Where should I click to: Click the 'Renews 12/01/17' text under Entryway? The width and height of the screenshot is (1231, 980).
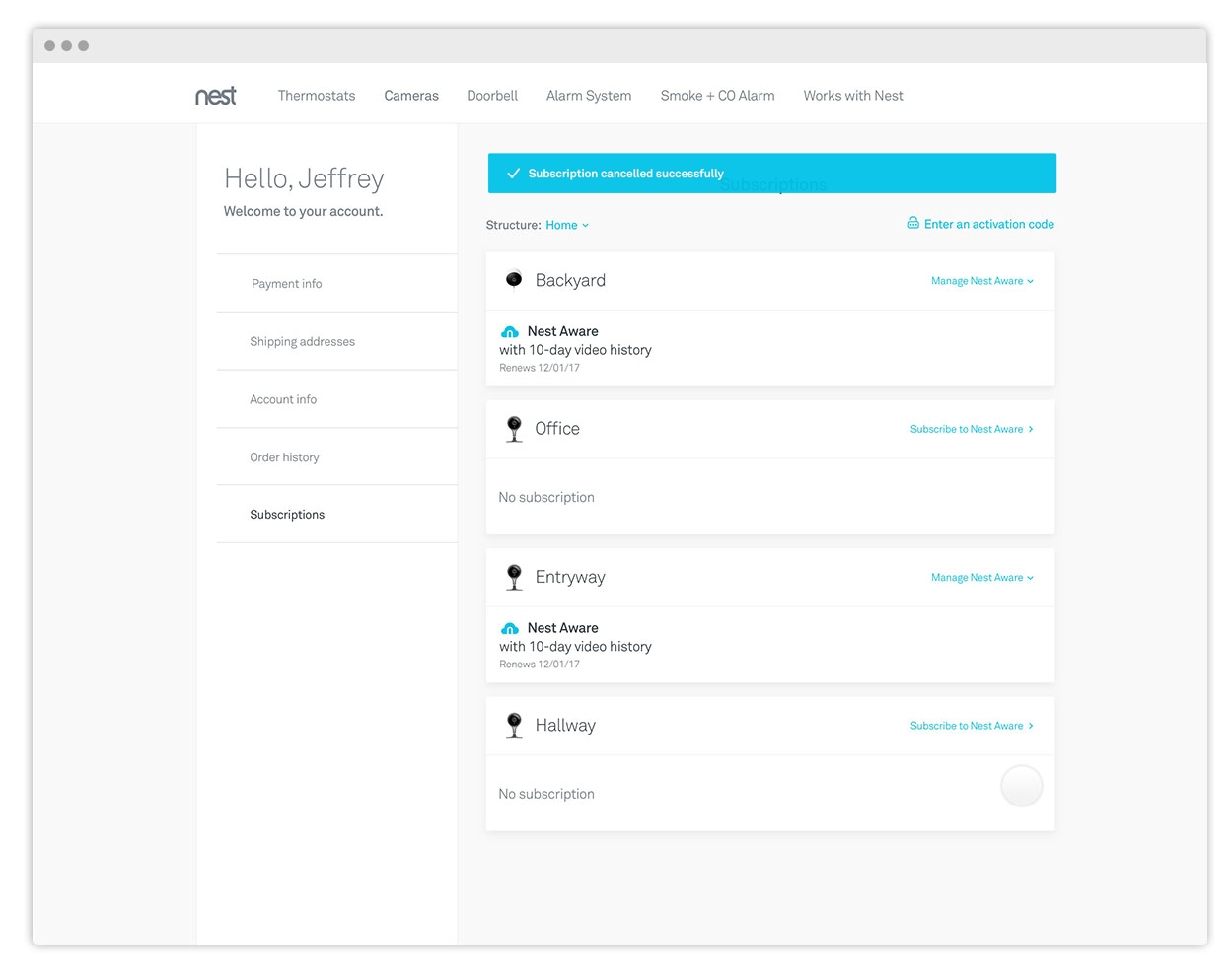[540, 665]
